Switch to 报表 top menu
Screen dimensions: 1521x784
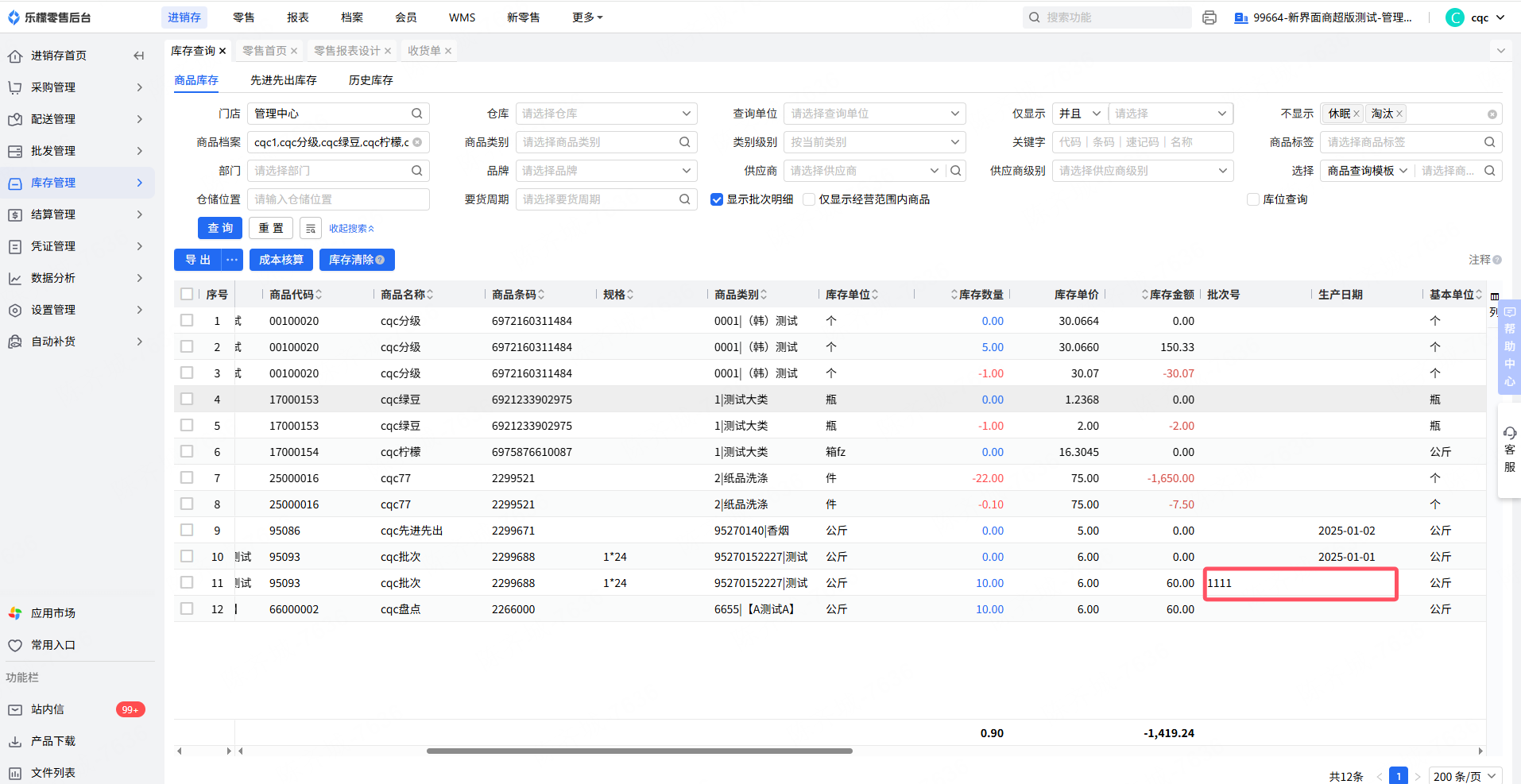click(298, 17)
